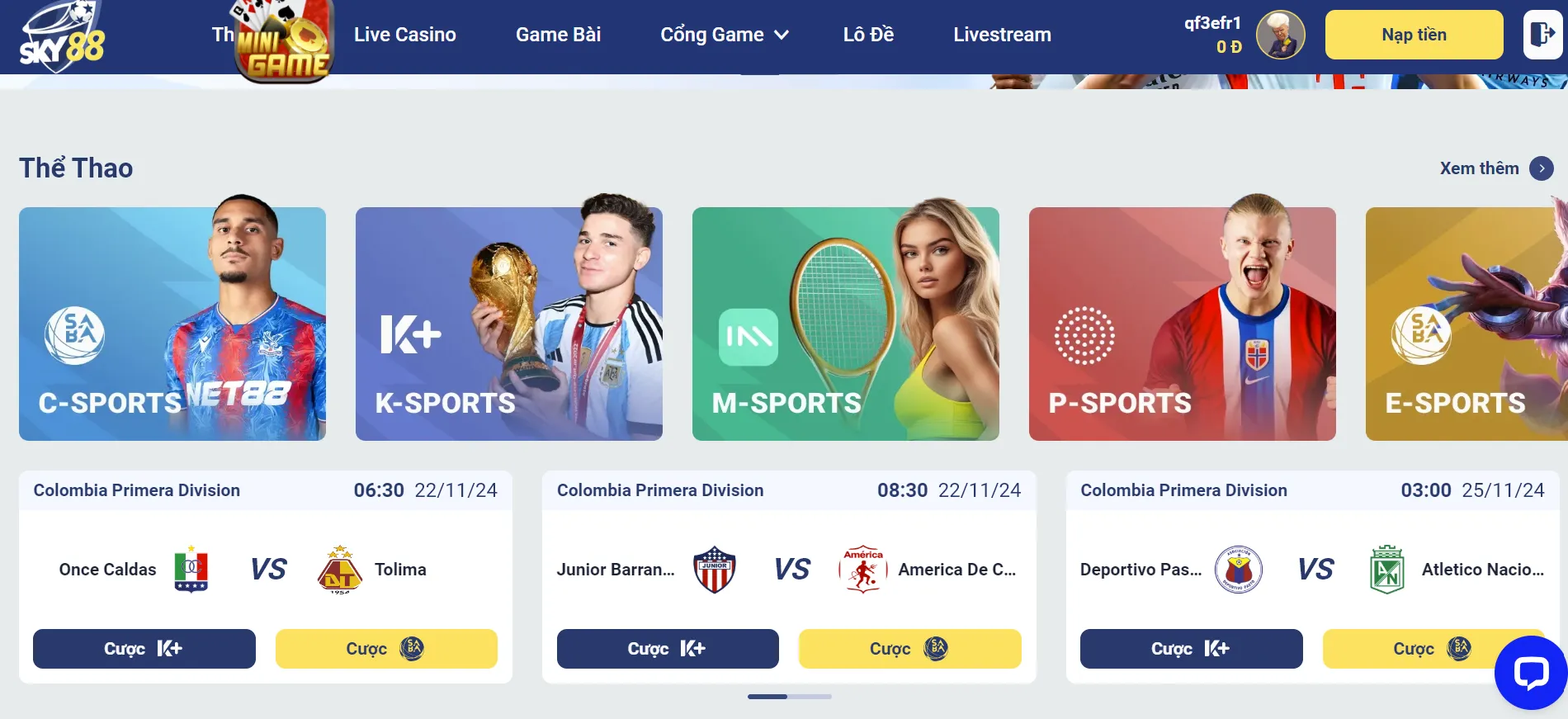Open the Live Casino menu
1568x719 pixels.
pyautogui.click(x=404, y=35)
